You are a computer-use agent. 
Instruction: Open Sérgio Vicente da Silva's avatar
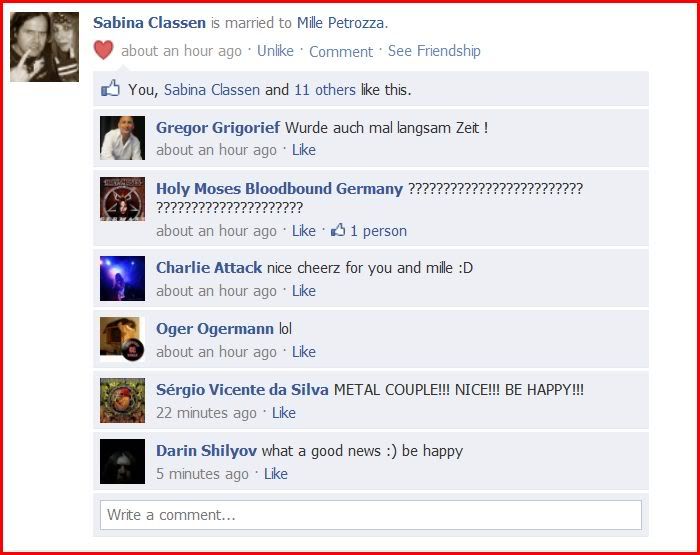(122, 401)
